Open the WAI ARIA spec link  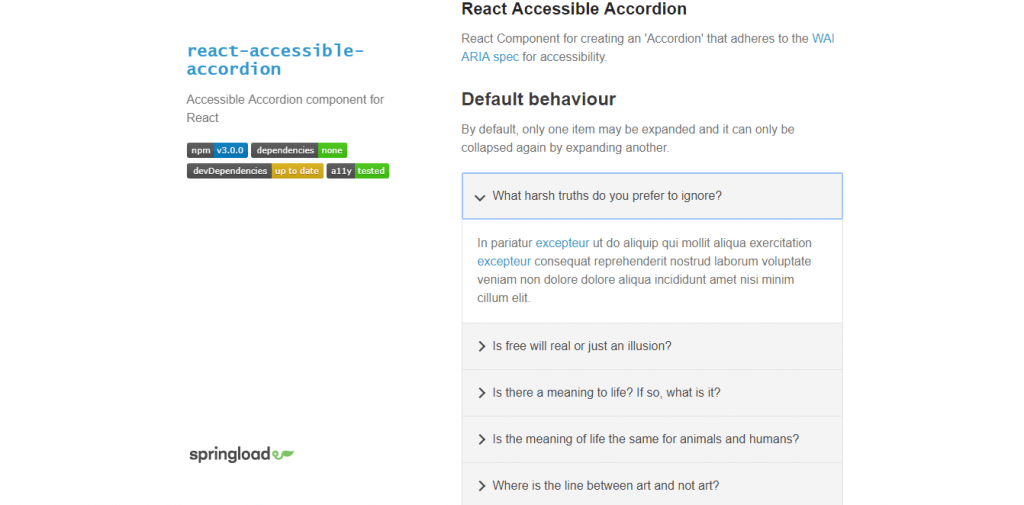648,48
